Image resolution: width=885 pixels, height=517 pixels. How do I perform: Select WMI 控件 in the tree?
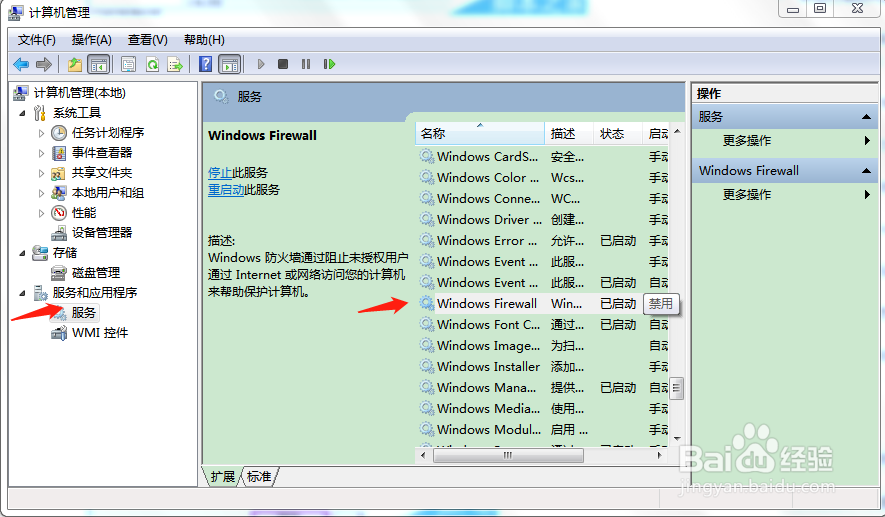pos(100,333)
